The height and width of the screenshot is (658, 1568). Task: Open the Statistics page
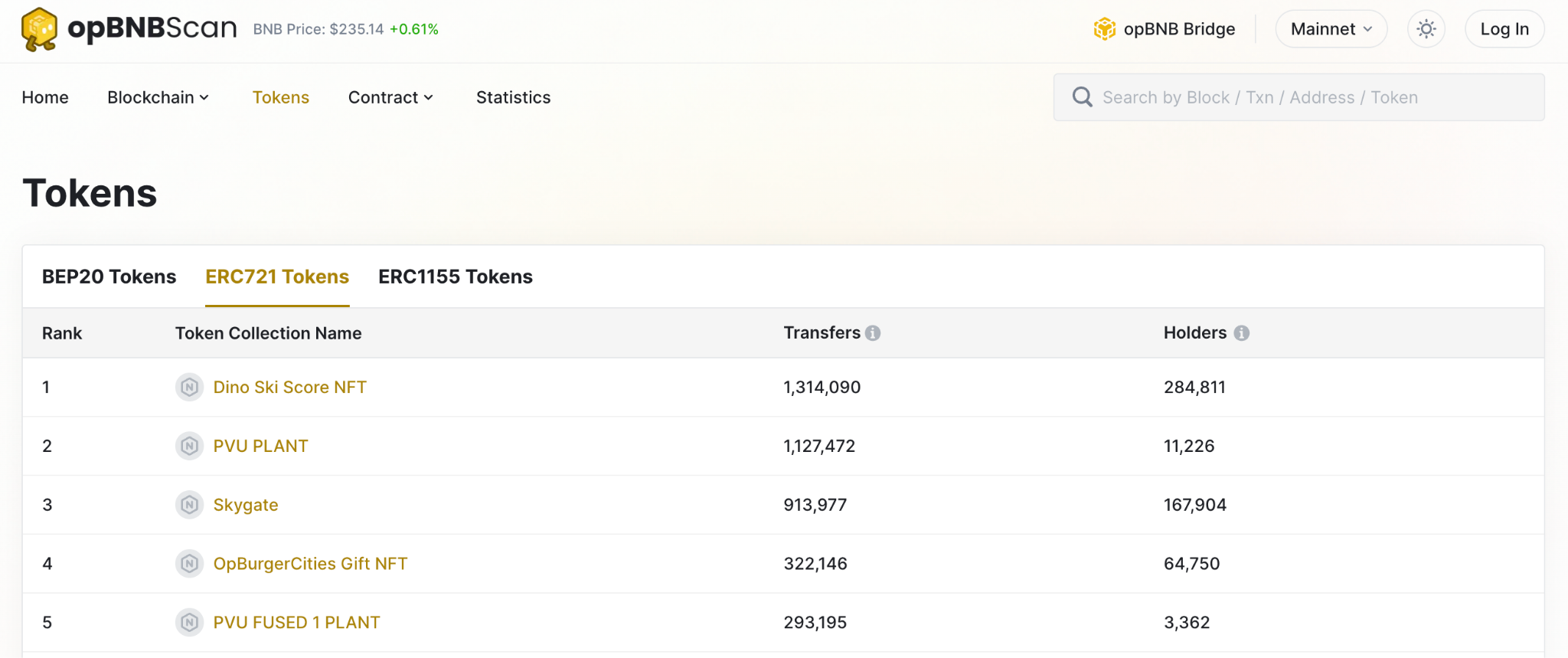pyautogui.click(x=513, y=97)
